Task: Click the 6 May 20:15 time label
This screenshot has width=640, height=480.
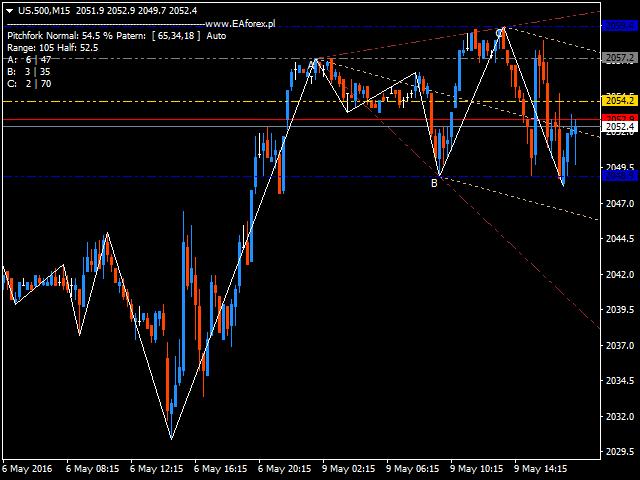Action: tap(284, 469)
